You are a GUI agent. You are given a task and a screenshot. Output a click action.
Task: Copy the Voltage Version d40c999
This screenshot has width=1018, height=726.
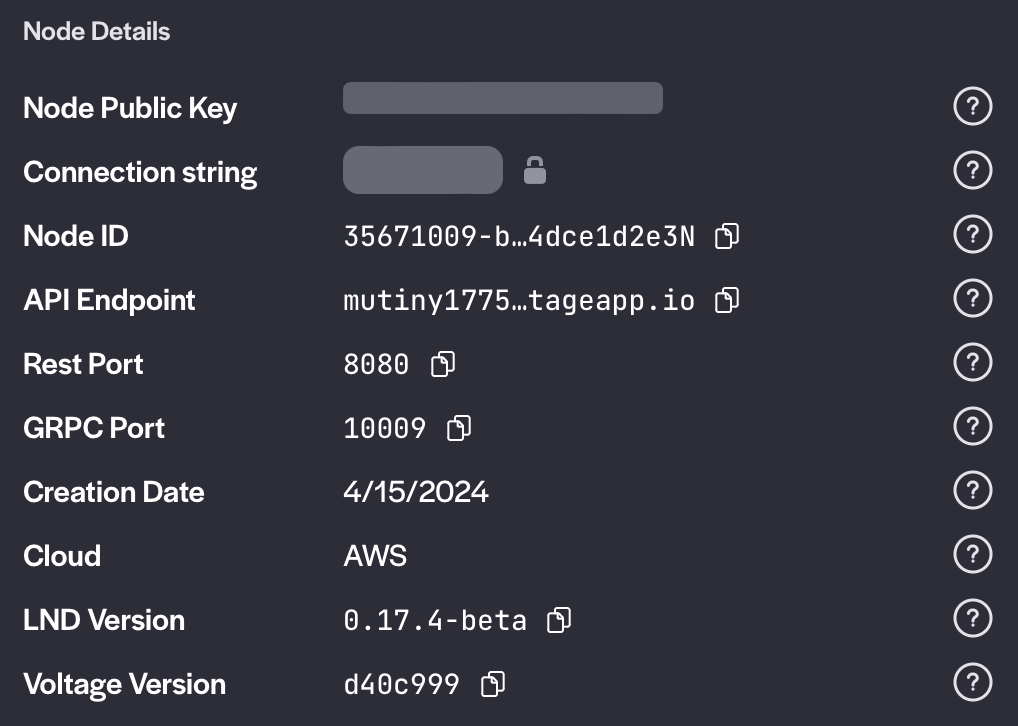click(x=491, y=683)
